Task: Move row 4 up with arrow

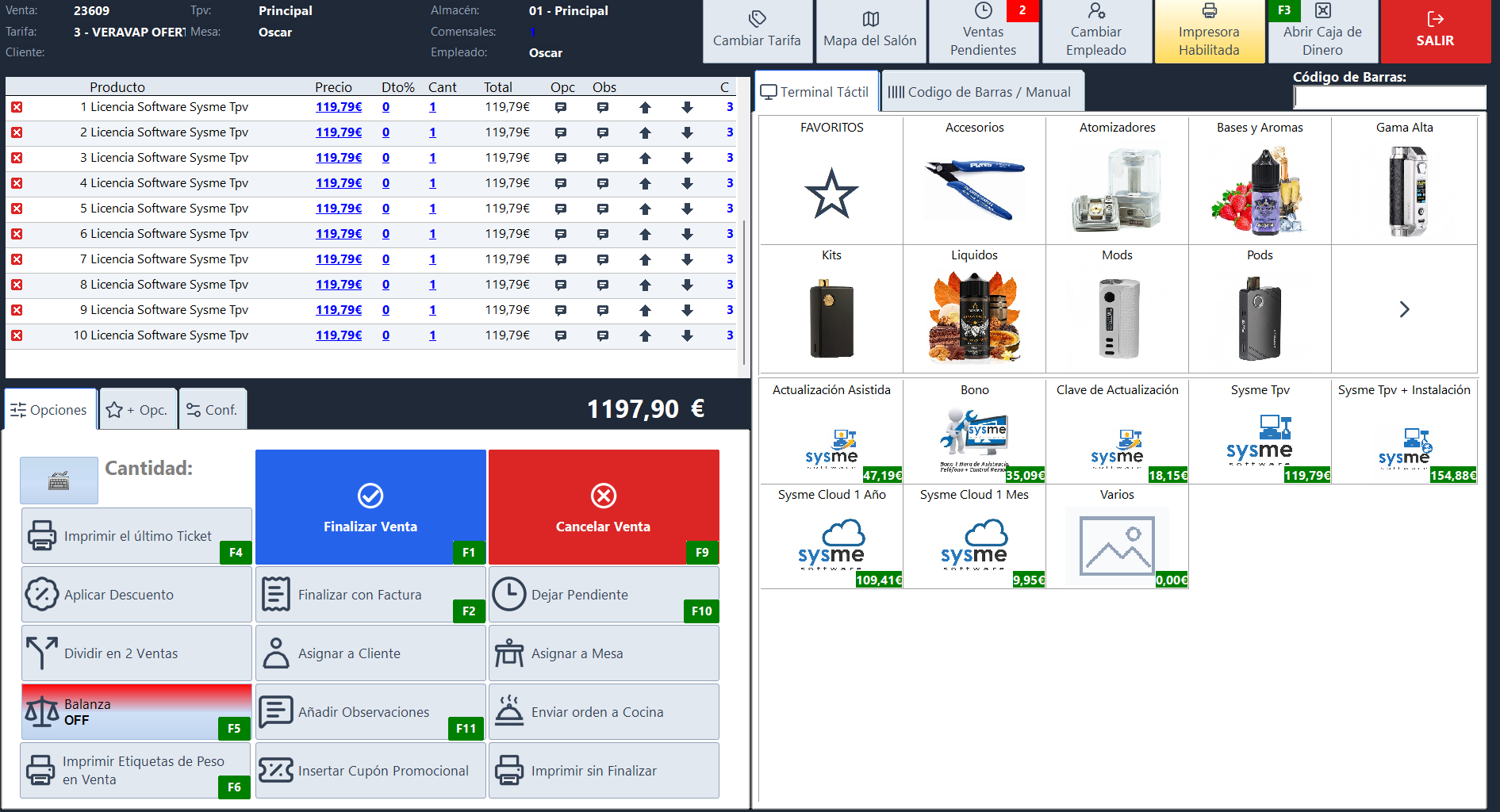Action: (x=645, y=183)
